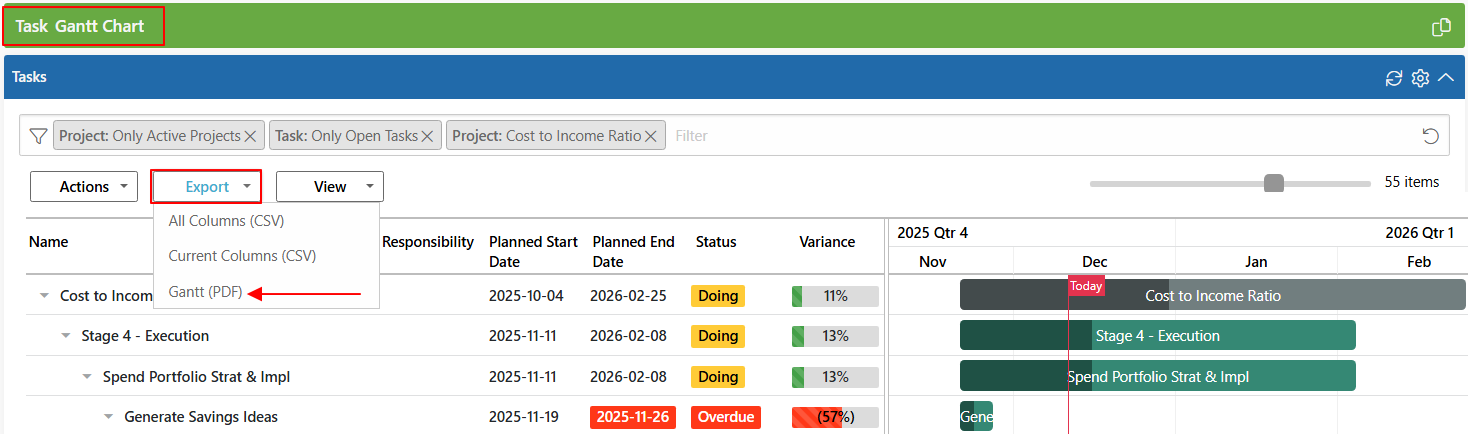This screenshot has width=1468, height=434.
Task: Open the Actions dropdown
Action: [x=84, y=186]
